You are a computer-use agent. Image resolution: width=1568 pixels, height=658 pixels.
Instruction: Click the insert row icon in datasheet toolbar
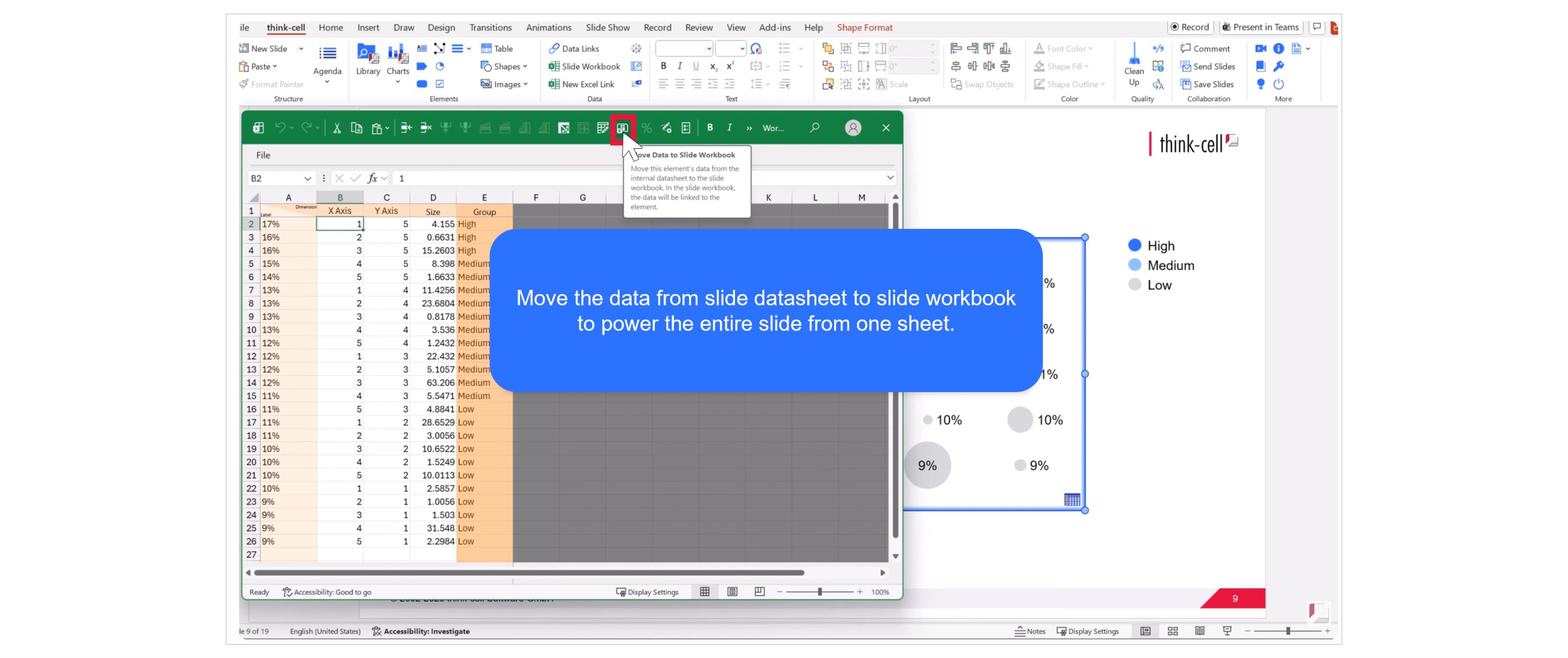coord(406,128)
